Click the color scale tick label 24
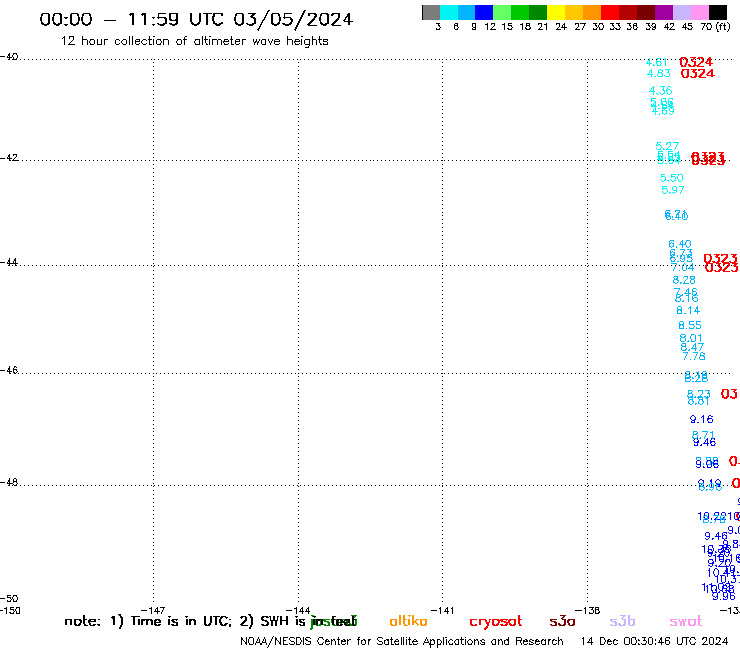 click(x=561, y=27)
